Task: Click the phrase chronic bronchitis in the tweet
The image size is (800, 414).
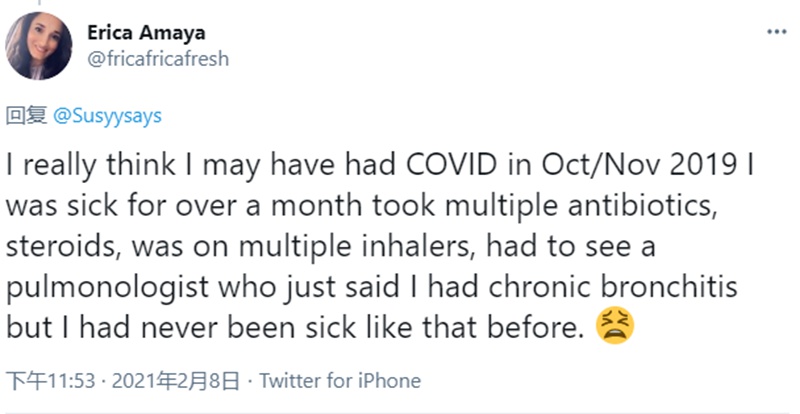Action: click(613, 286)
